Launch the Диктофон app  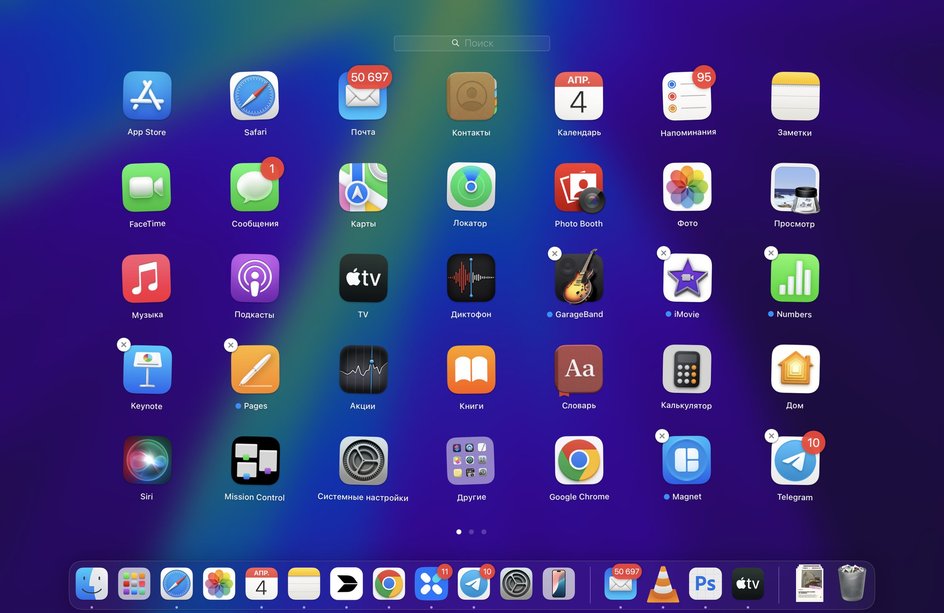(x=471, y=278)
